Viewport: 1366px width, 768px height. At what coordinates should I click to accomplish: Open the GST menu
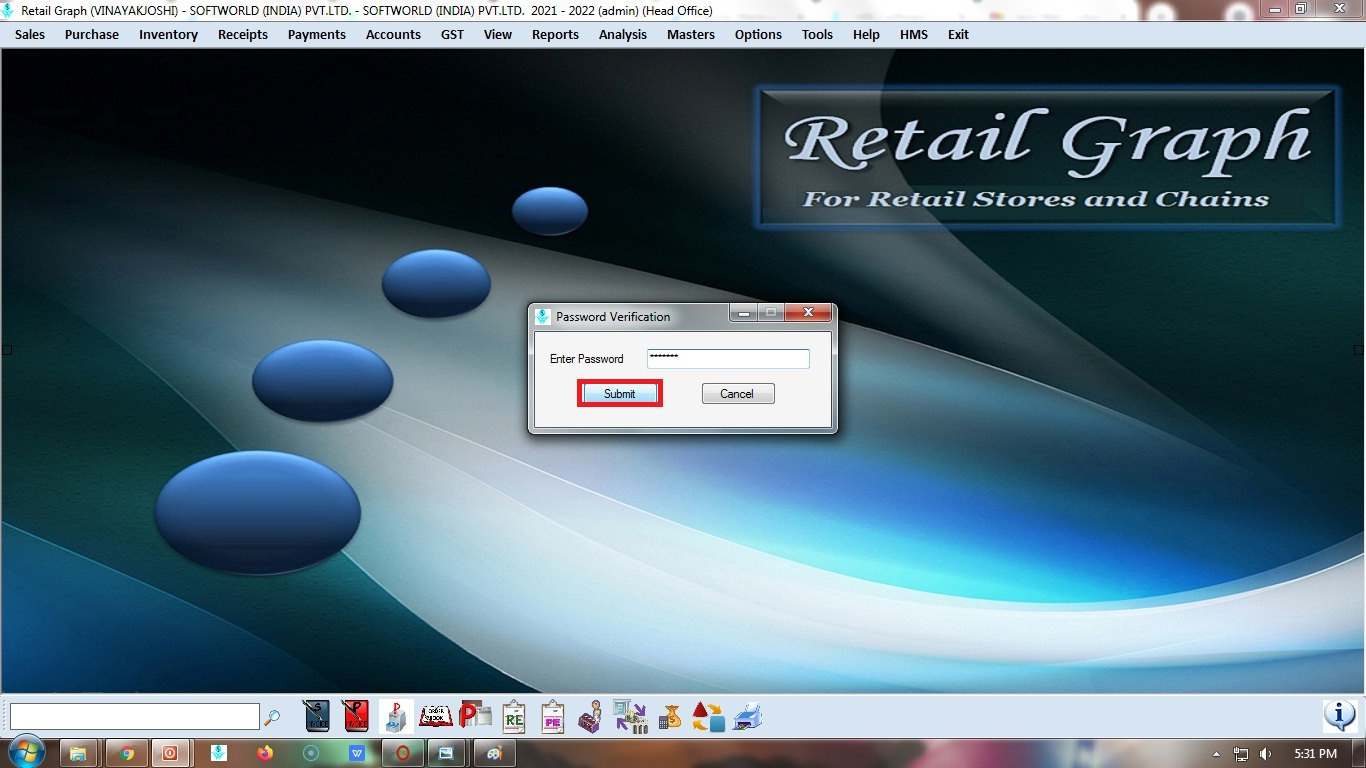tap(452, 34)
